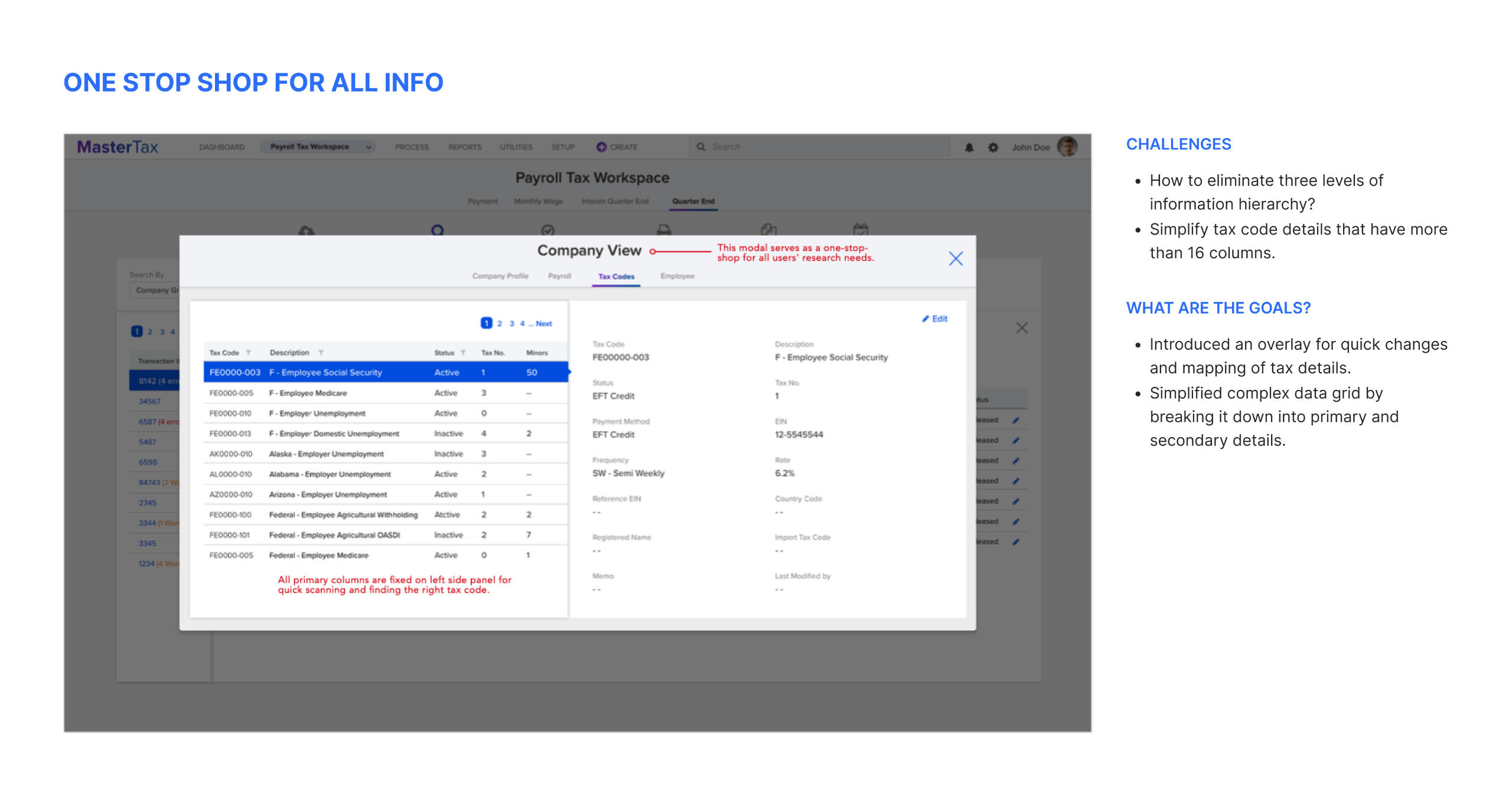Open settings via the gear icon
Viewport: 1512px width, 797px height.
[993, 148]
